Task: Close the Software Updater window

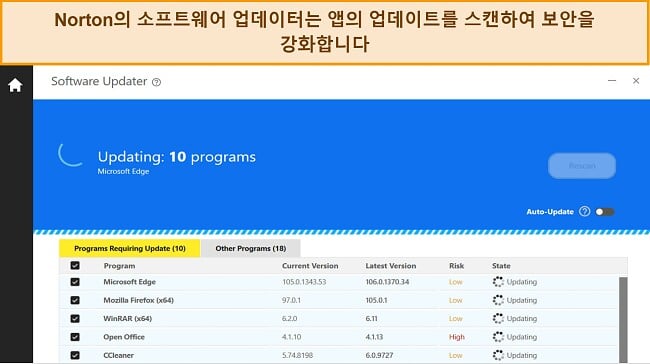Action: click(x=636, y=81)
